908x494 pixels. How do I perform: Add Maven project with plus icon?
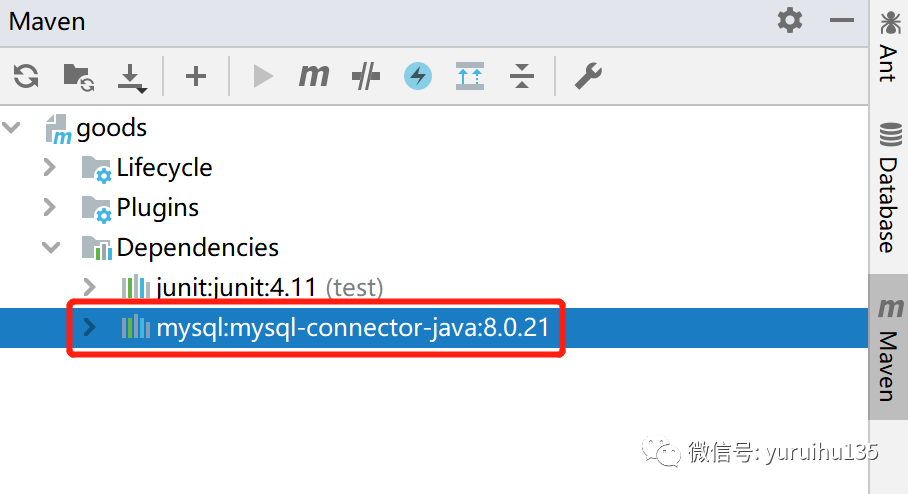click(x=196, y=76)
